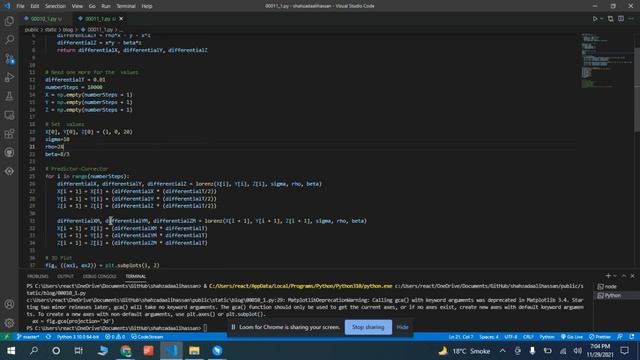This screenshot has height=360, width=640.
Task: Click the 00011_1.py breadcrumb segment
Action: pos(97,30)
